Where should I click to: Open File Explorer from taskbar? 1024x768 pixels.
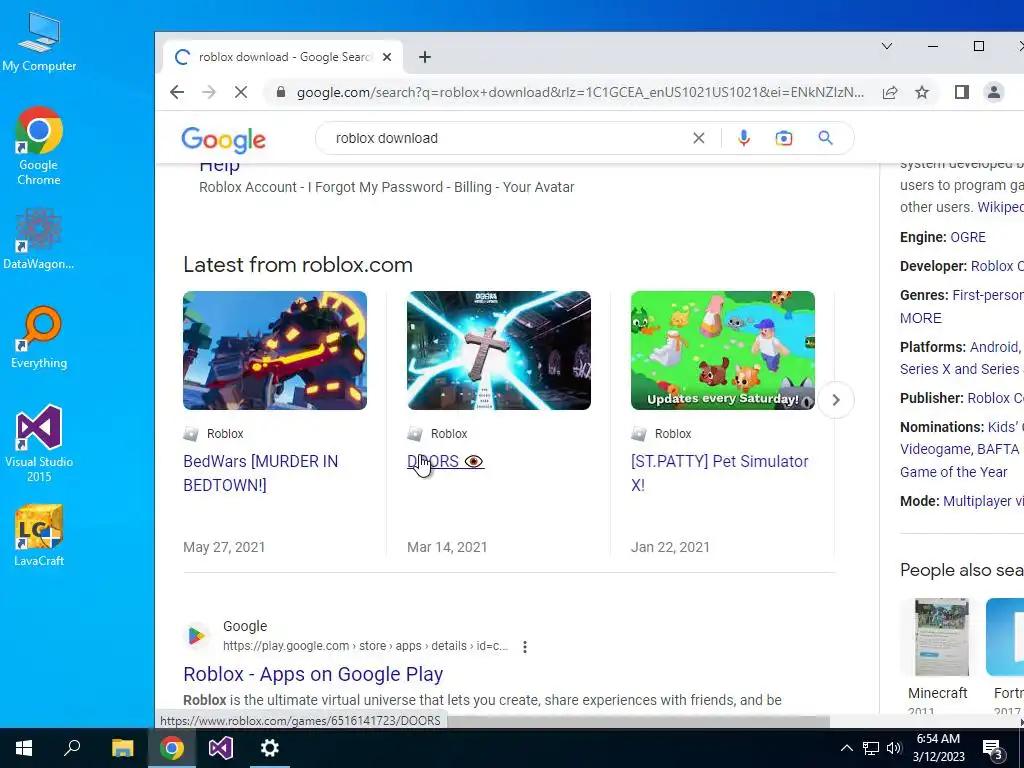click(122, 748)
